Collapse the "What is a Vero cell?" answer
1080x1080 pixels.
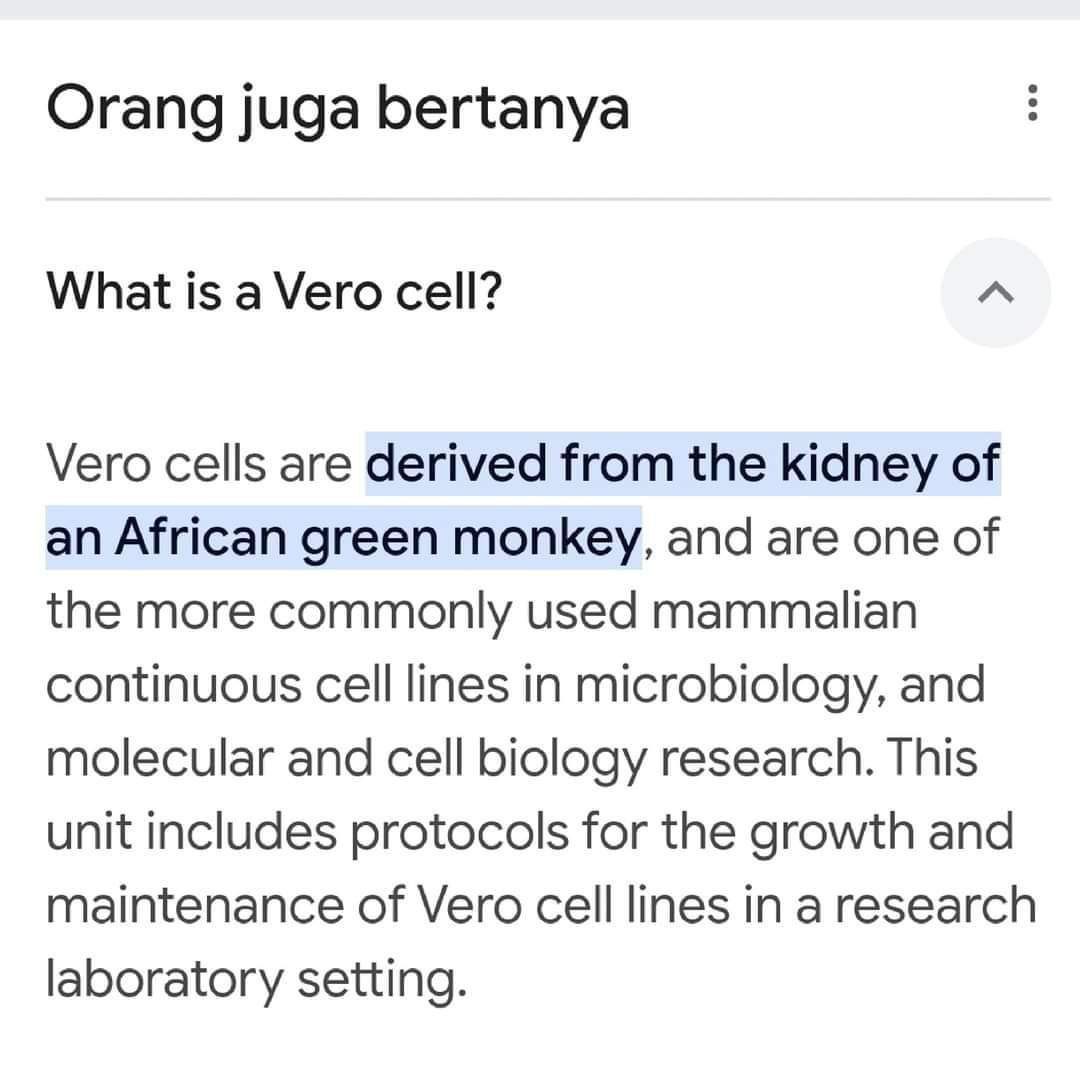tap(995, 292)
